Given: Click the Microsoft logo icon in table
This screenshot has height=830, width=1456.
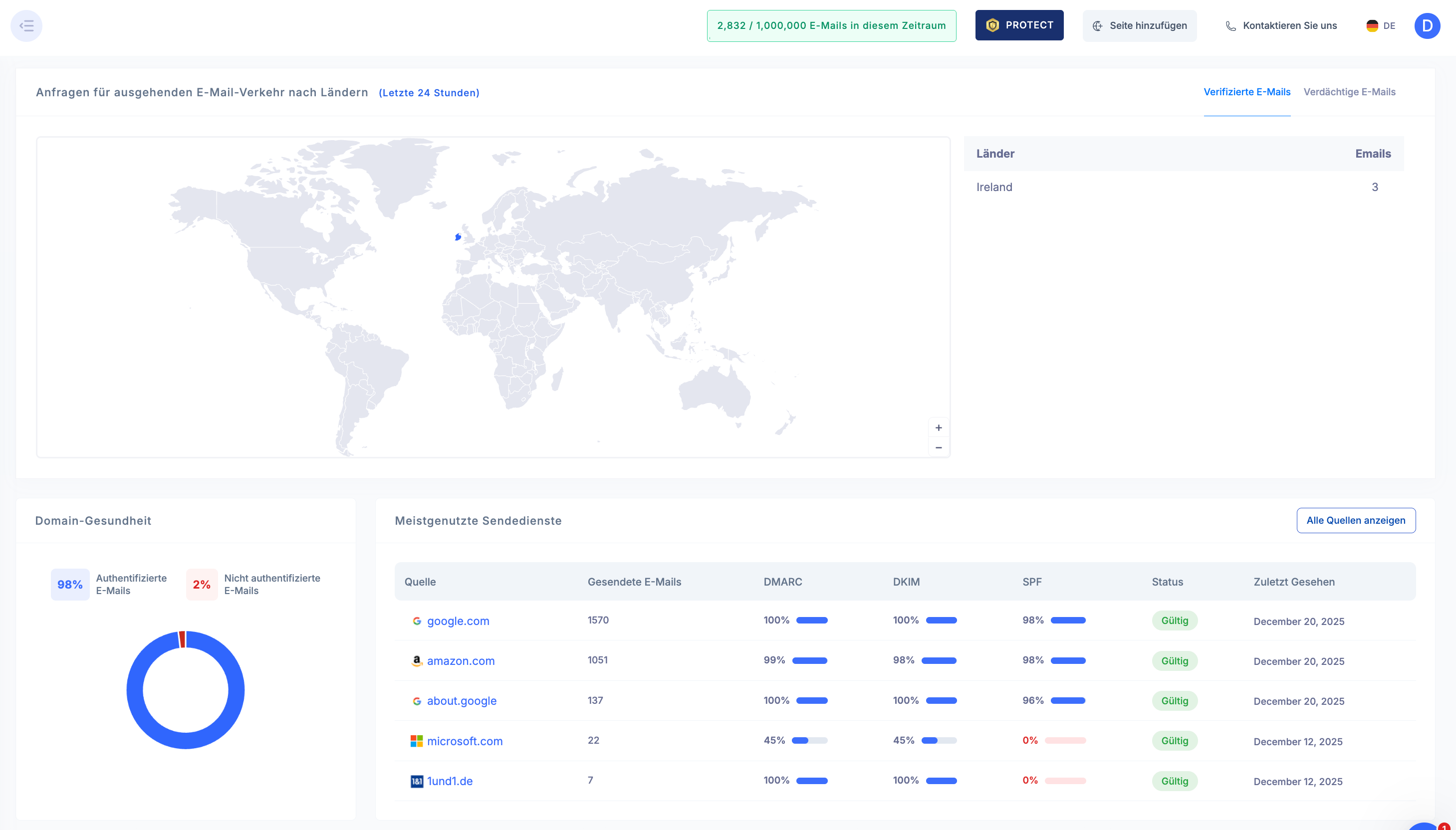Looking at the screenshot, I should pyautogui.click(x=417, y=741).
